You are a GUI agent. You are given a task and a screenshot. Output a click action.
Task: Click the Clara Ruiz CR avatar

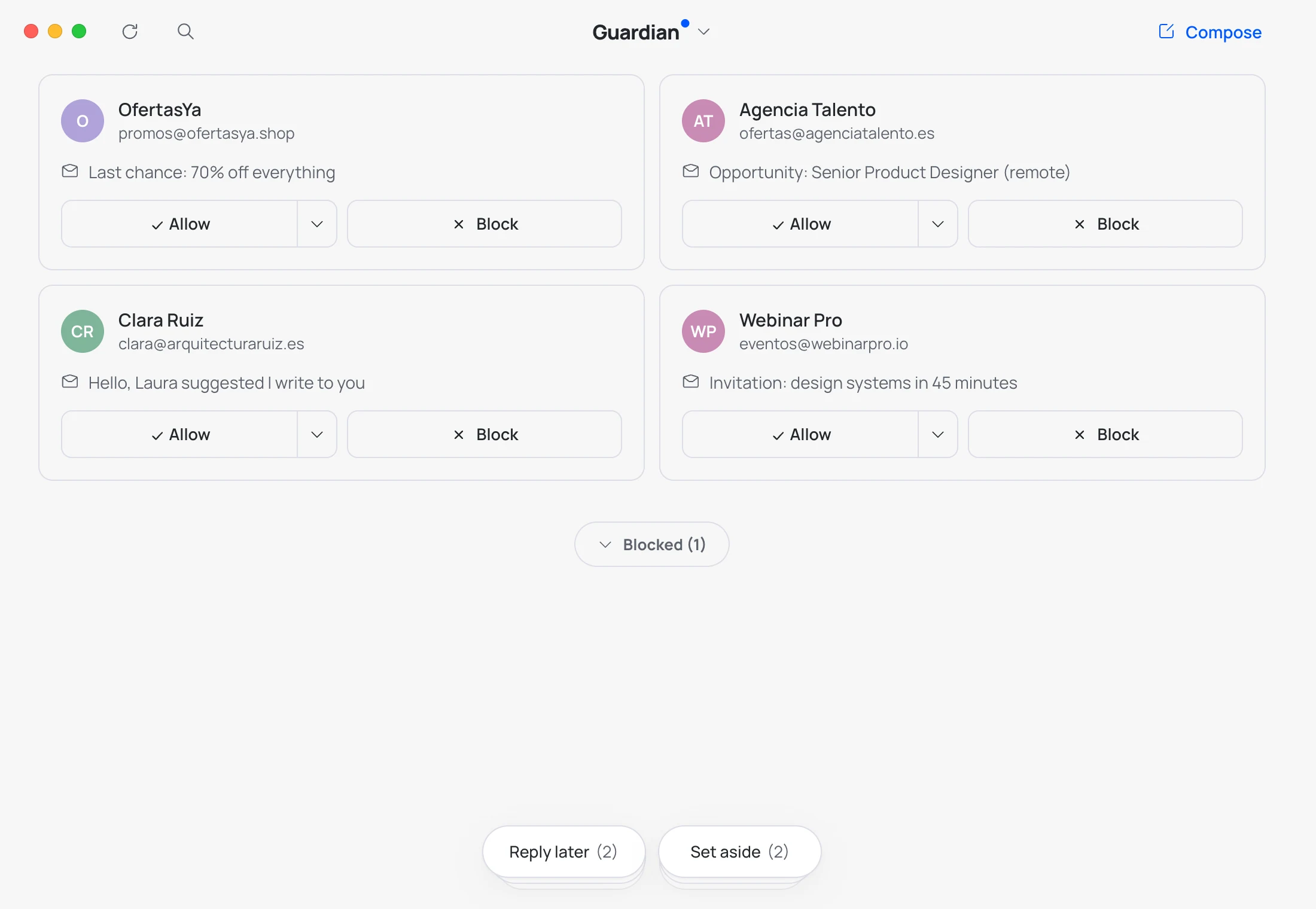coord(83,331)
